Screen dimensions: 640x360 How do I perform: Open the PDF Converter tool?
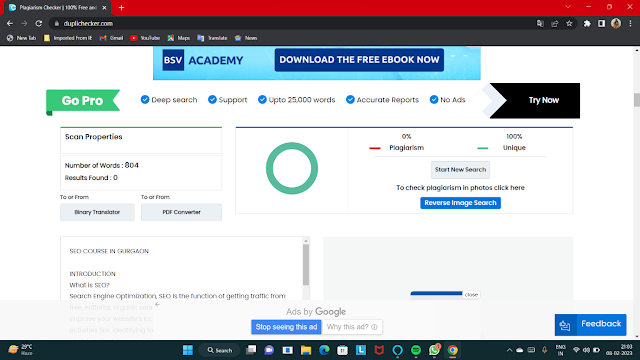click(182, 212)
